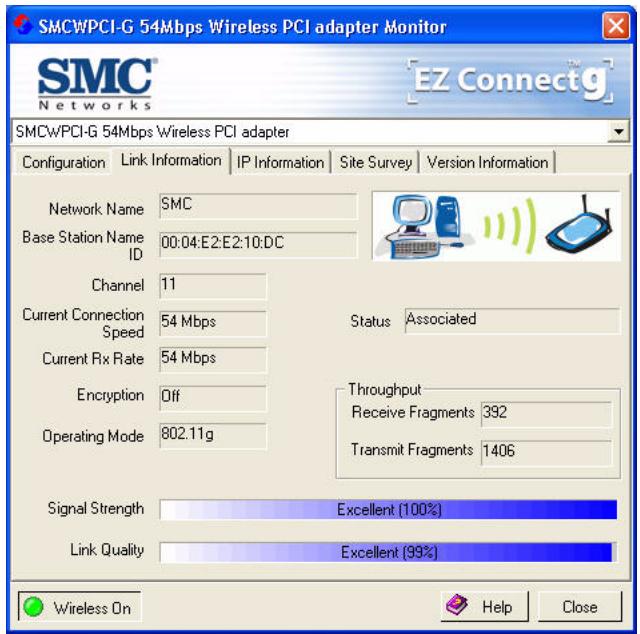Click the Network Name label
The height and width of the screenshot is (634, 640).
(x=96, y=209)
